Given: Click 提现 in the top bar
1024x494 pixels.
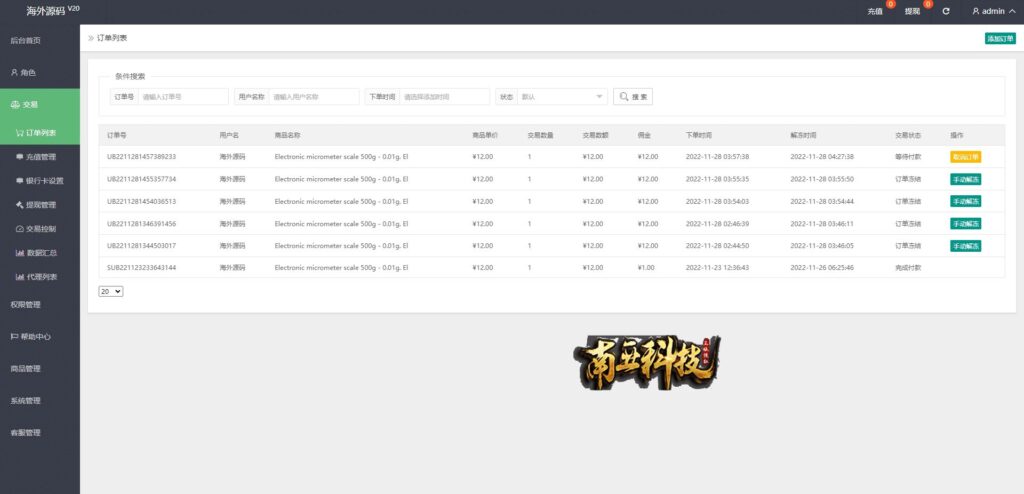Looking at the screenshot, I should coord(912,12).
